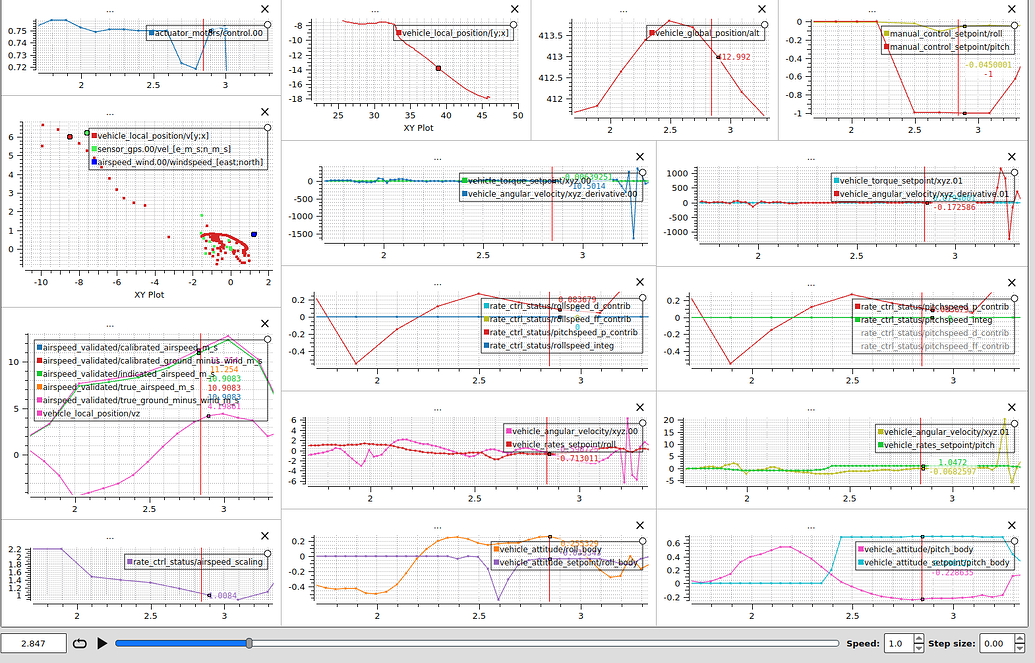Toggle manual_control_setpoint/pitch curve in the legend

[947, 47]
